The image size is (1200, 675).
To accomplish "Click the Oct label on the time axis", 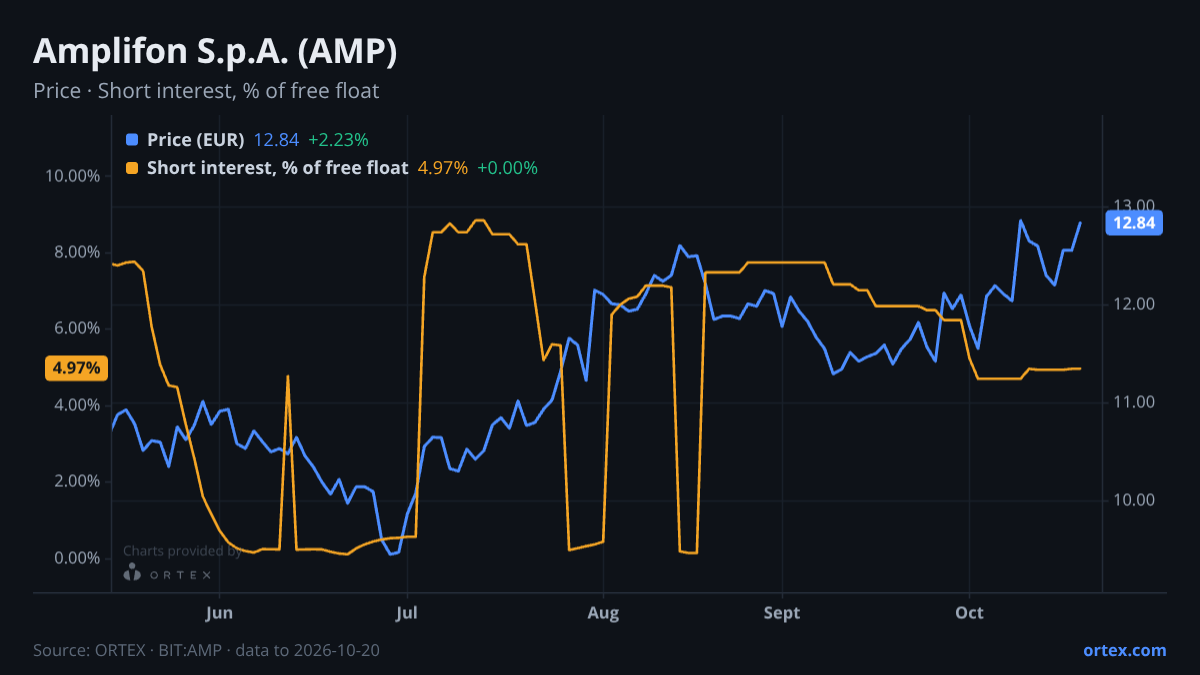I will pyautogui.click(x=969, y=613).
